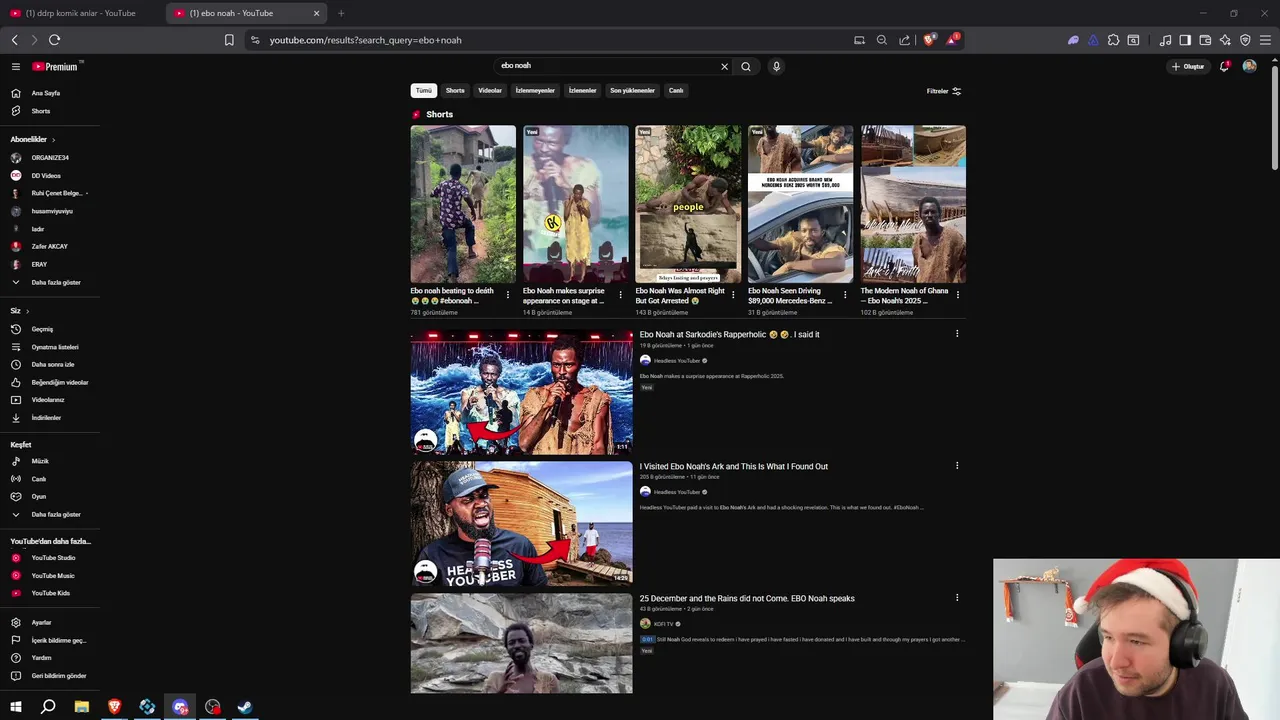Viewport: 1280px width, 720px height.
Task: Open options for Ebo noah beating short
Action: pos(508,295)
